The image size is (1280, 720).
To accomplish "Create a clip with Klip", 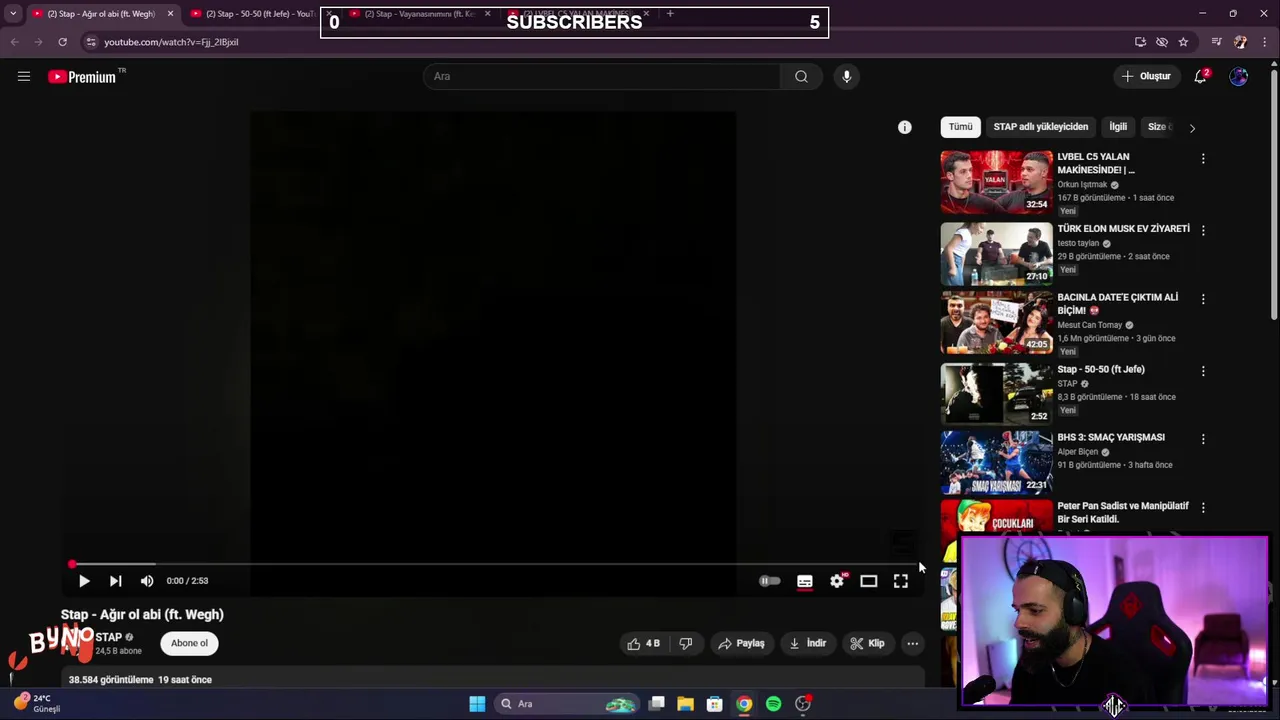I will coord(867,643).
